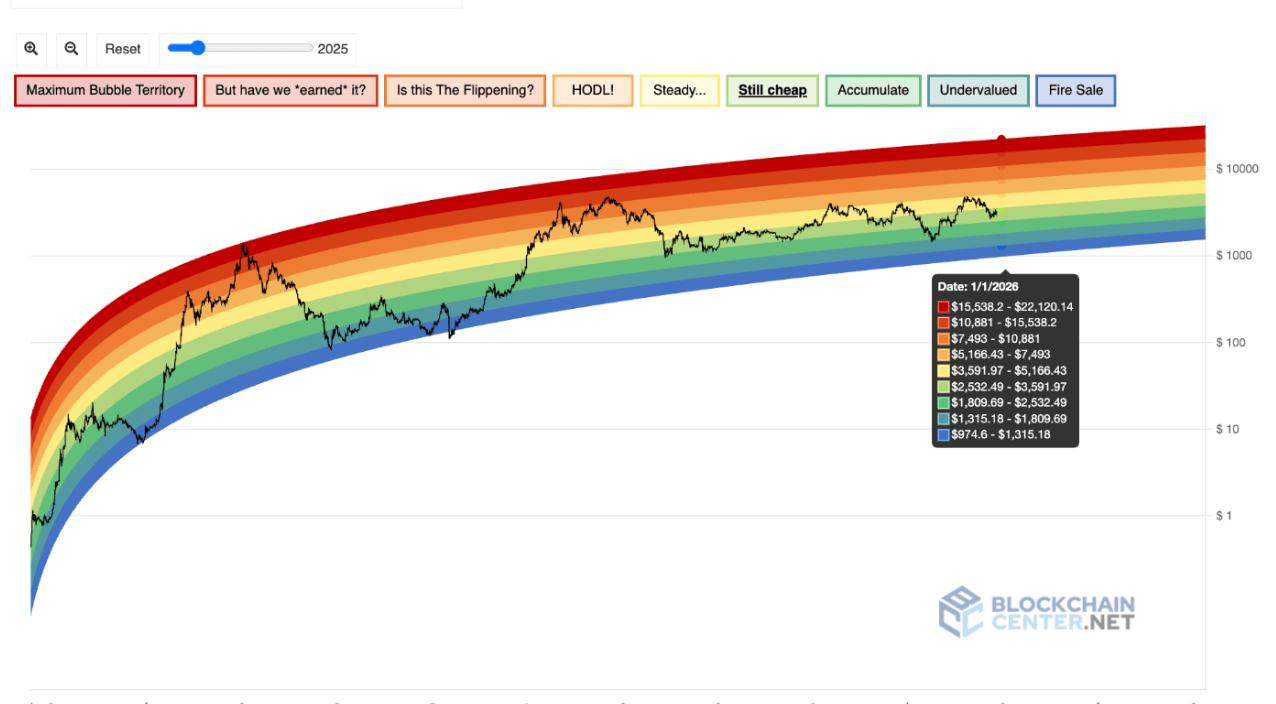
Task: Click the 2025 year slider handle
Action: pos(197,48)
